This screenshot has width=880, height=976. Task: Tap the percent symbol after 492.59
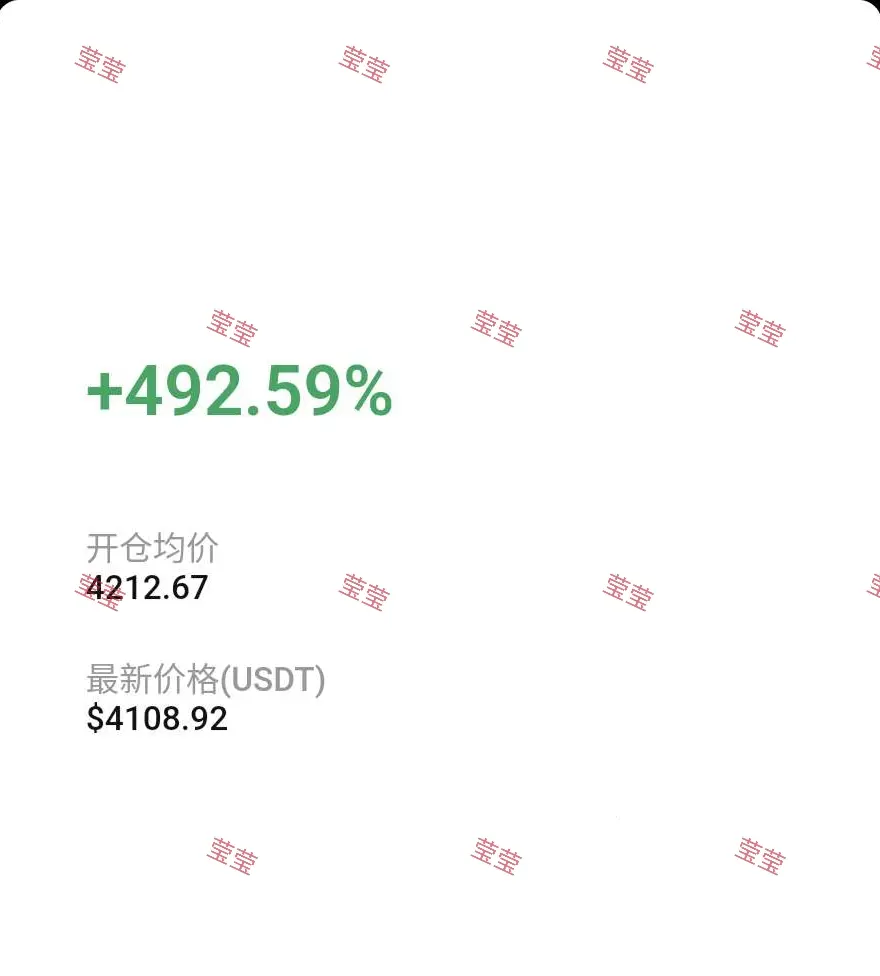pyautogui.click(x=372, y=391)
